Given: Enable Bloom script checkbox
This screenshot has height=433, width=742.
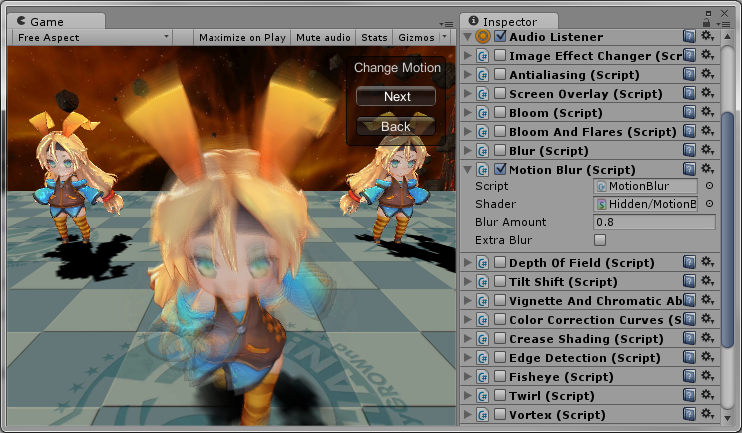Looking at the screenshot, I should 500,112.
